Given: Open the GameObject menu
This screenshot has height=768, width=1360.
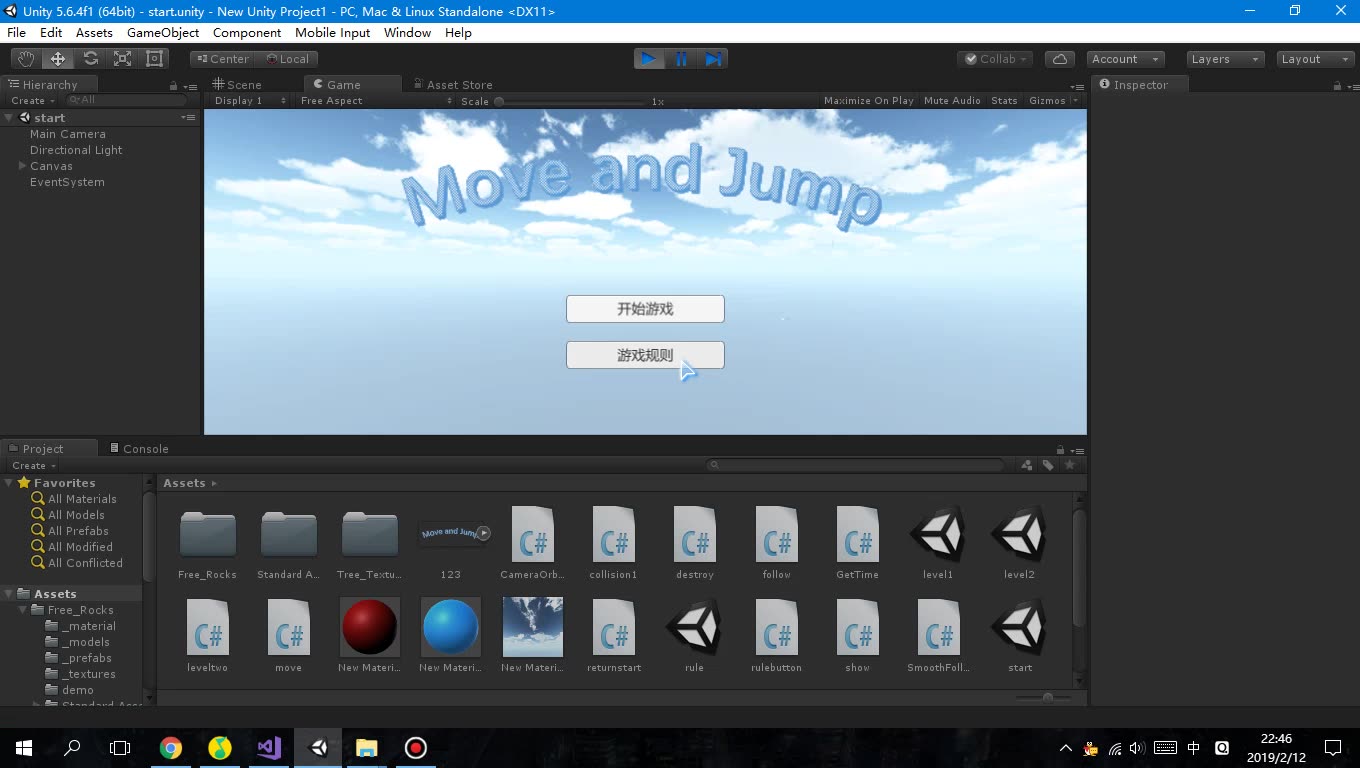Looking at the screenshot, I should [x=163, y=33].
